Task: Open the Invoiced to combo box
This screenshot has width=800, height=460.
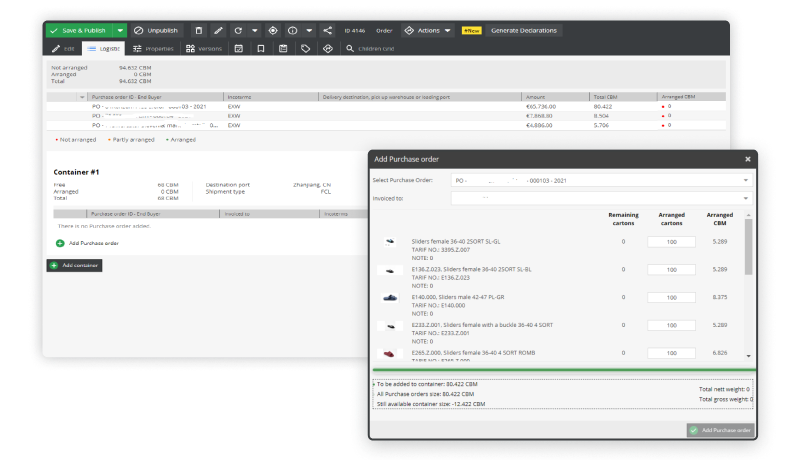Action: [x=601, y=198]
